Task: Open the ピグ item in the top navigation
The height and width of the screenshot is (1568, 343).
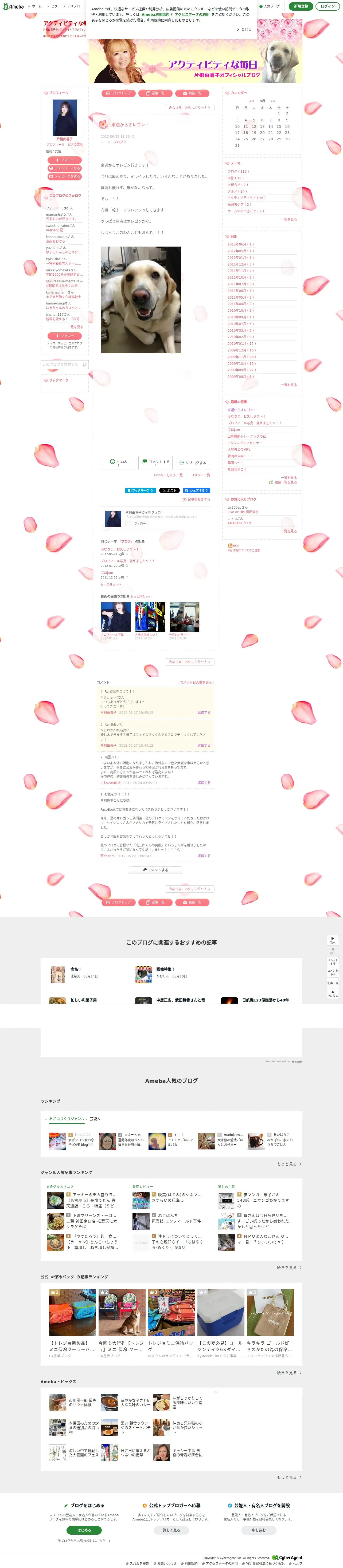Action: click(x=54, y=6)
